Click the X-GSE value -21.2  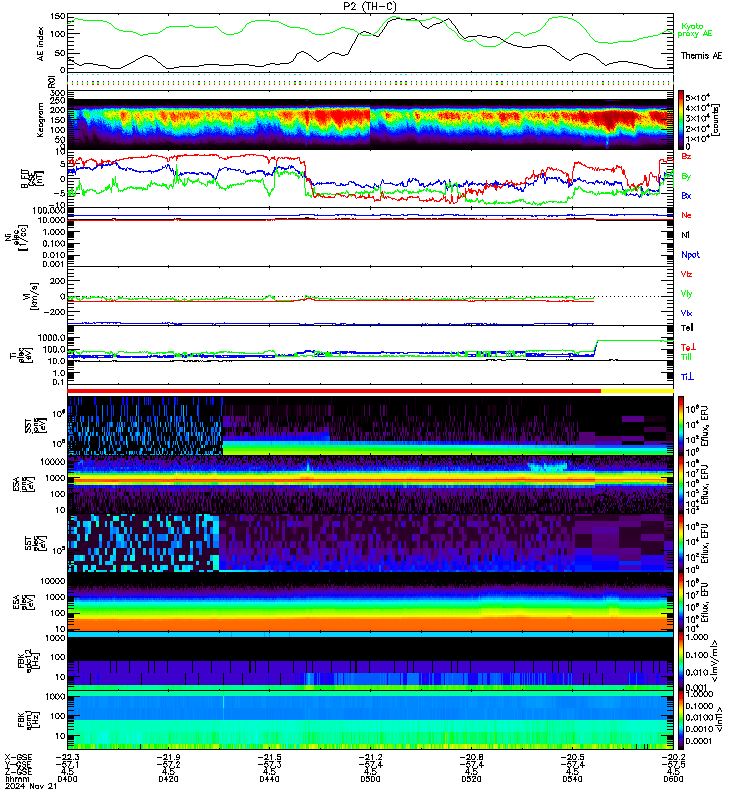[370, 757]
